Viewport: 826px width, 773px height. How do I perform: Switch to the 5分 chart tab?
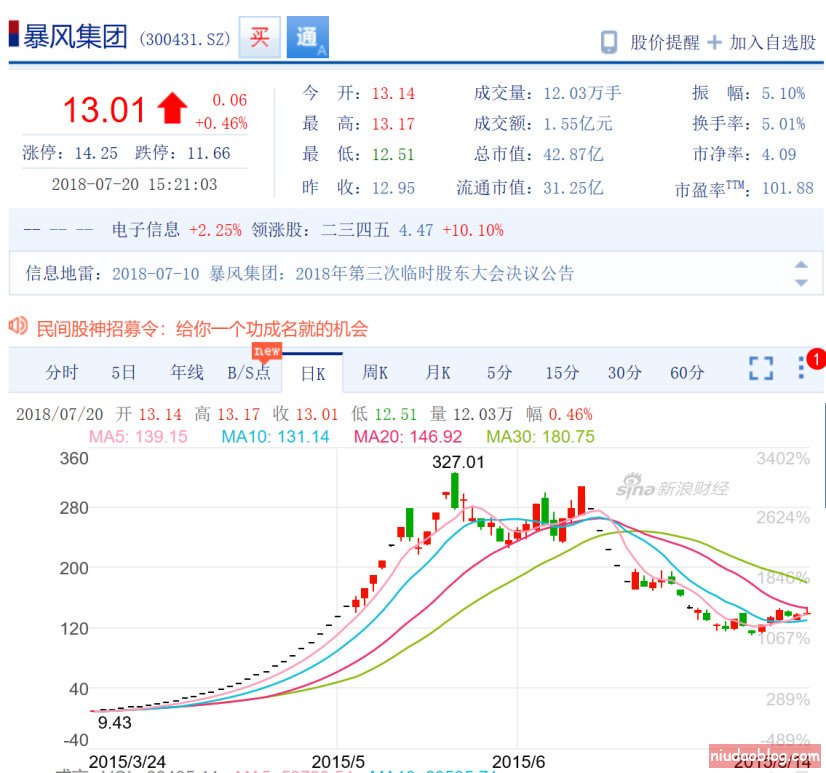(x=499, y=373)
